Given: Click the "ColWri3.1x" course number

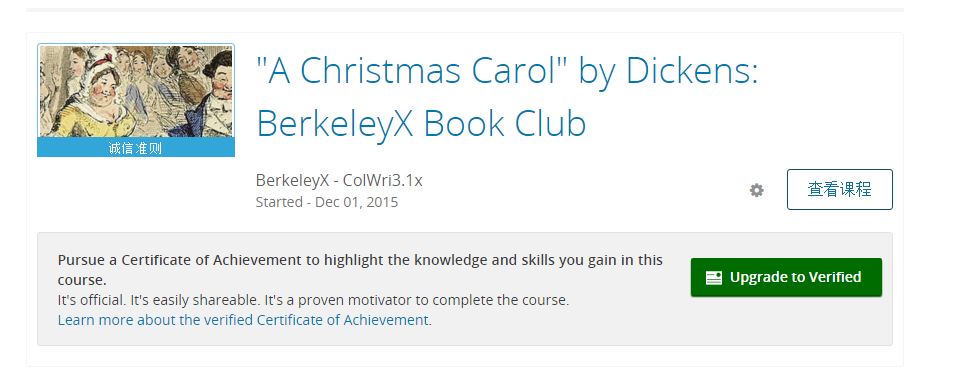Looking at the screenshot, I should (383, 180).
